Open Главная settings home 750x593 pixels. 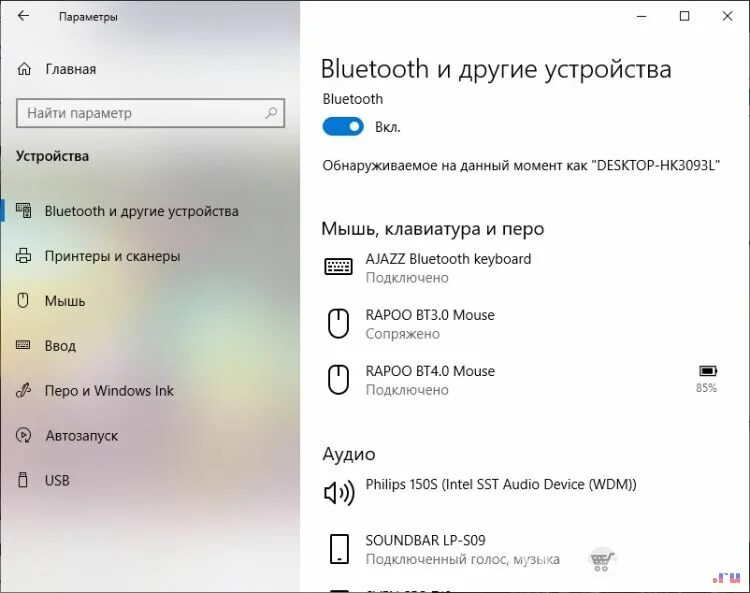point(71,69)
